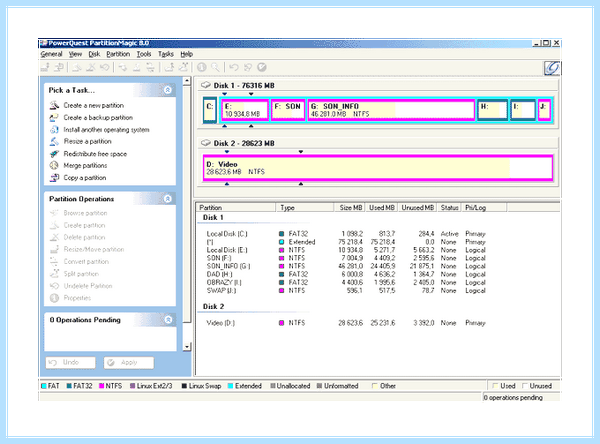
Task: Select the C: partition block on Disk 1
Action: coord(210,110)
